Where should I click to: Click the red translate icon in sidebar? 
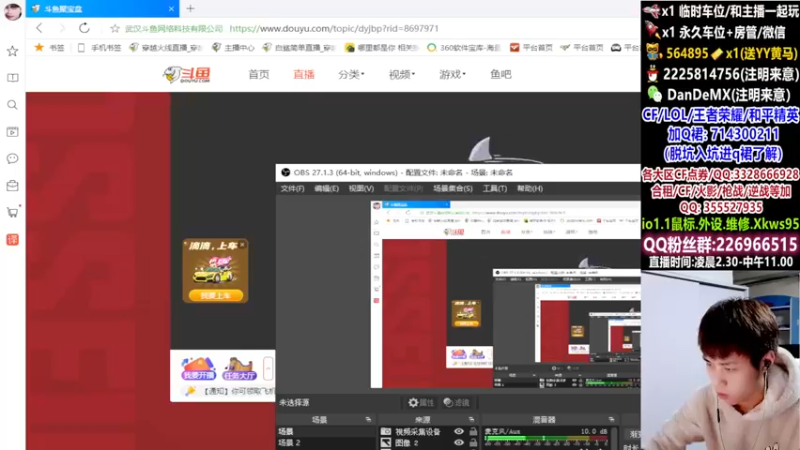click(x=12, y=239)
